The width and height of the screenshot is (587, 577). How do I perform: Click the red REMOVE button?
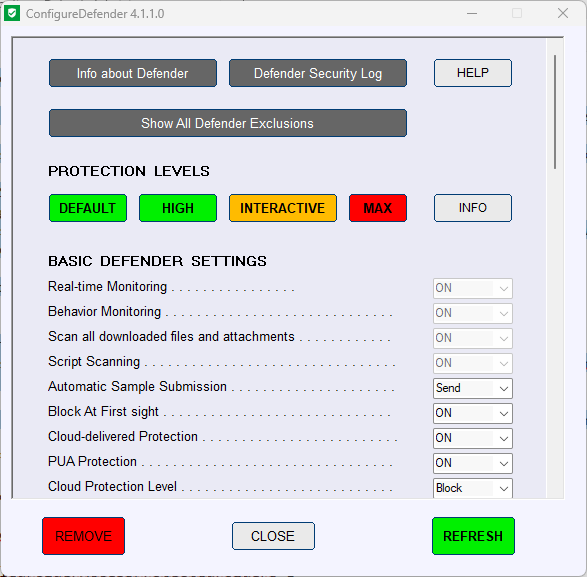(x=83, y=536)
